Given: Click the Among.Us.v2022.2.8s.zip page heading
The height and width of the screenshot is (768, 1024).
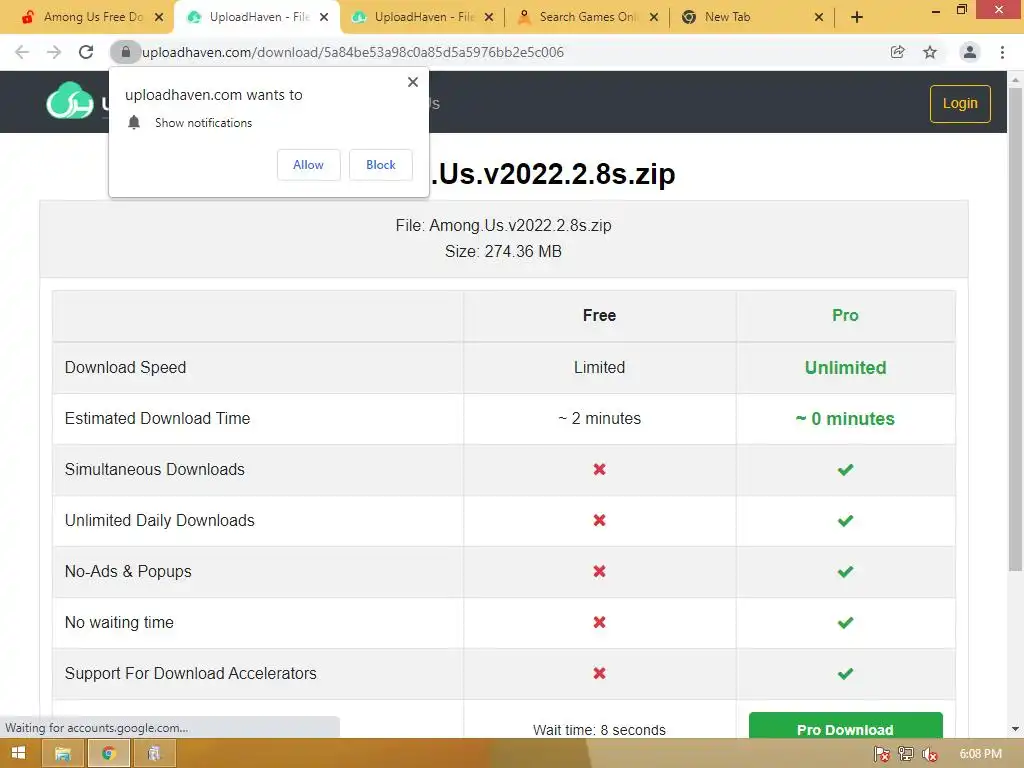Looking at the screenshot, I should 552,174.
